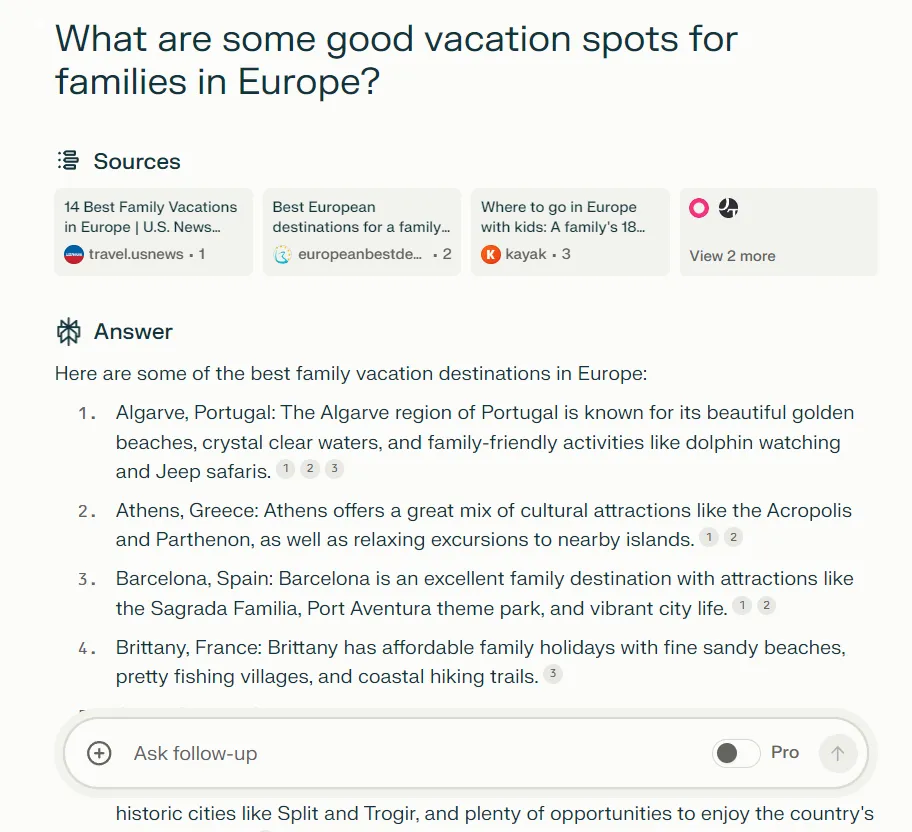
Task: Click the europeanbestdestinations favicon
Action: (283, 254)
